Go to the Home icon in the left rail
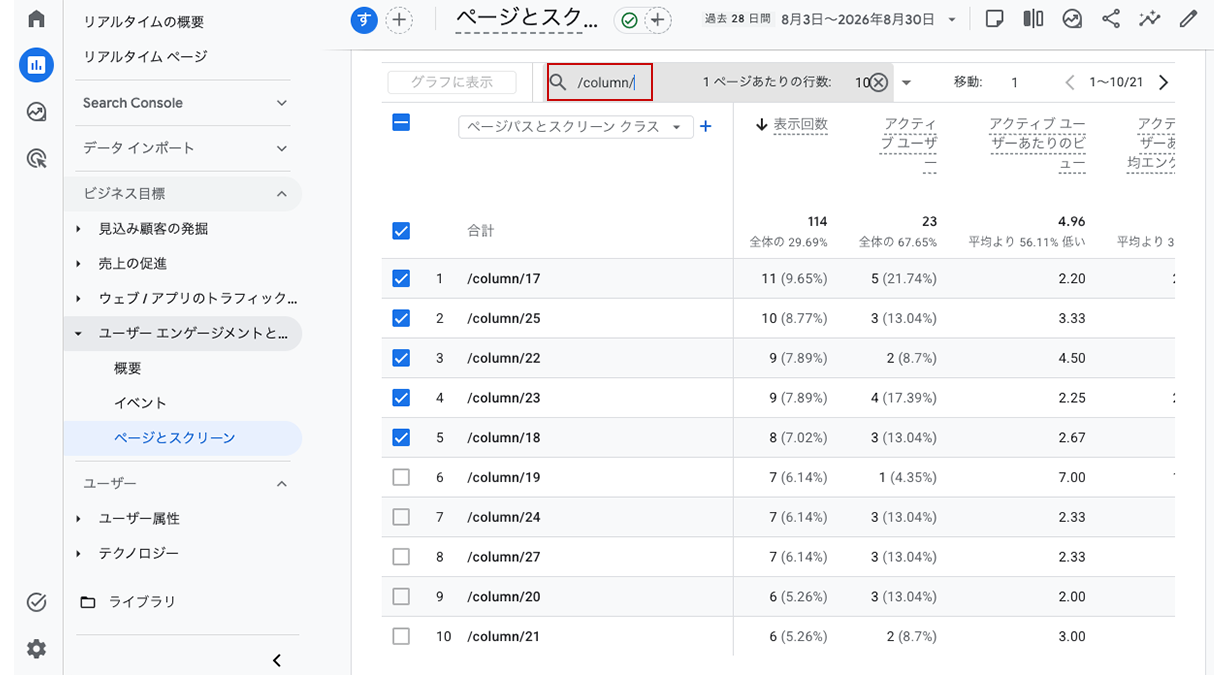1228x675 pixels. pos(36,19)
